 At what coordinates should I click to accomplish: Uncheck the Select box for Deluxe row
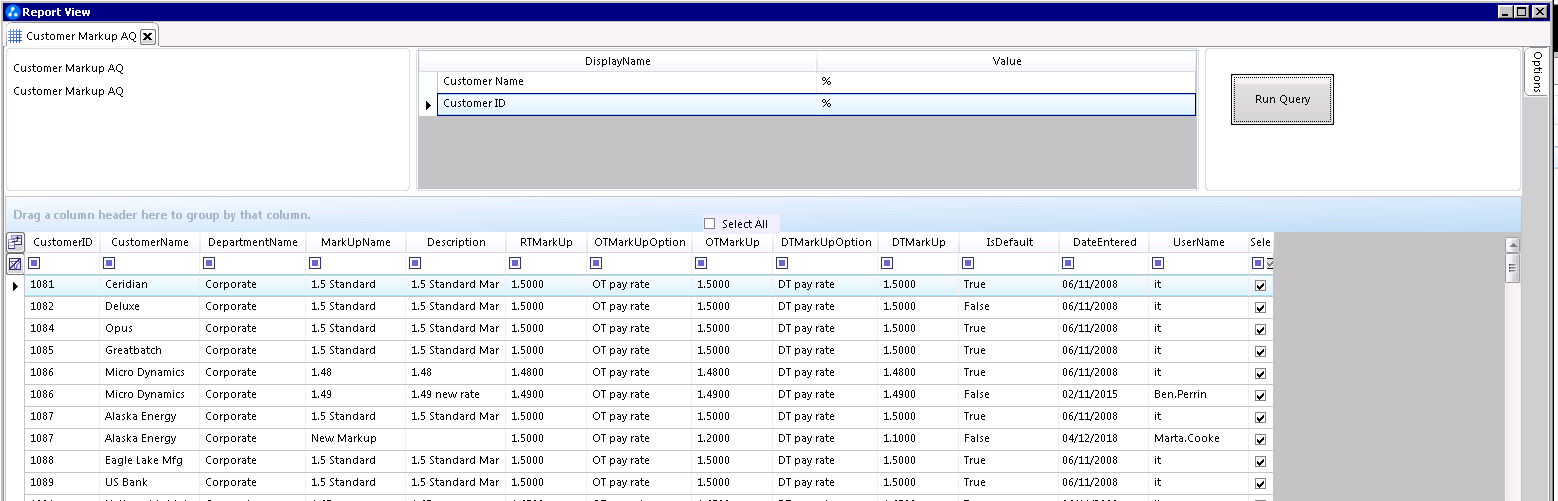pos(1260,307)
